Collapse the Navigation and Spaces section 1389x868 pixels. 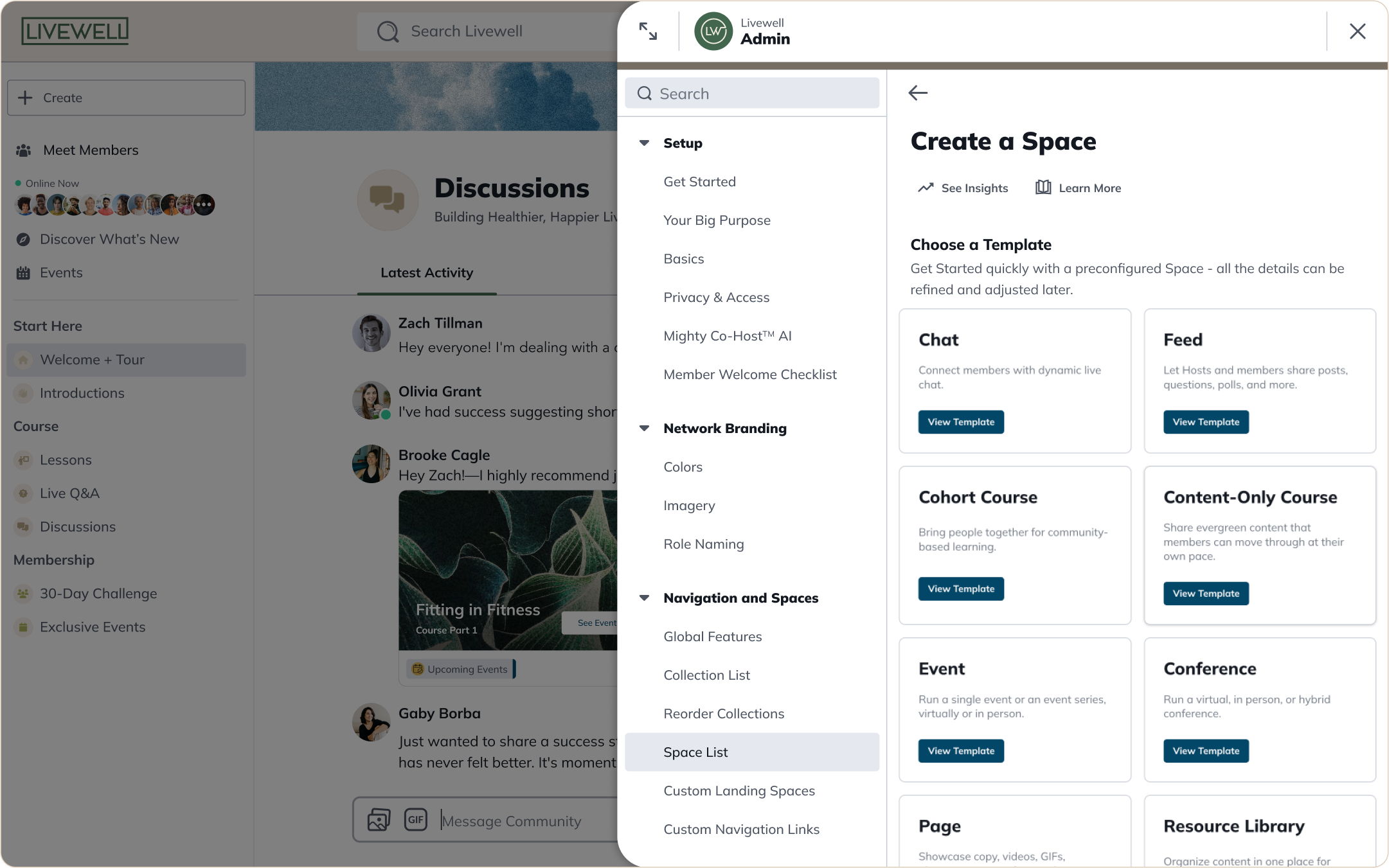coord(644,598)
